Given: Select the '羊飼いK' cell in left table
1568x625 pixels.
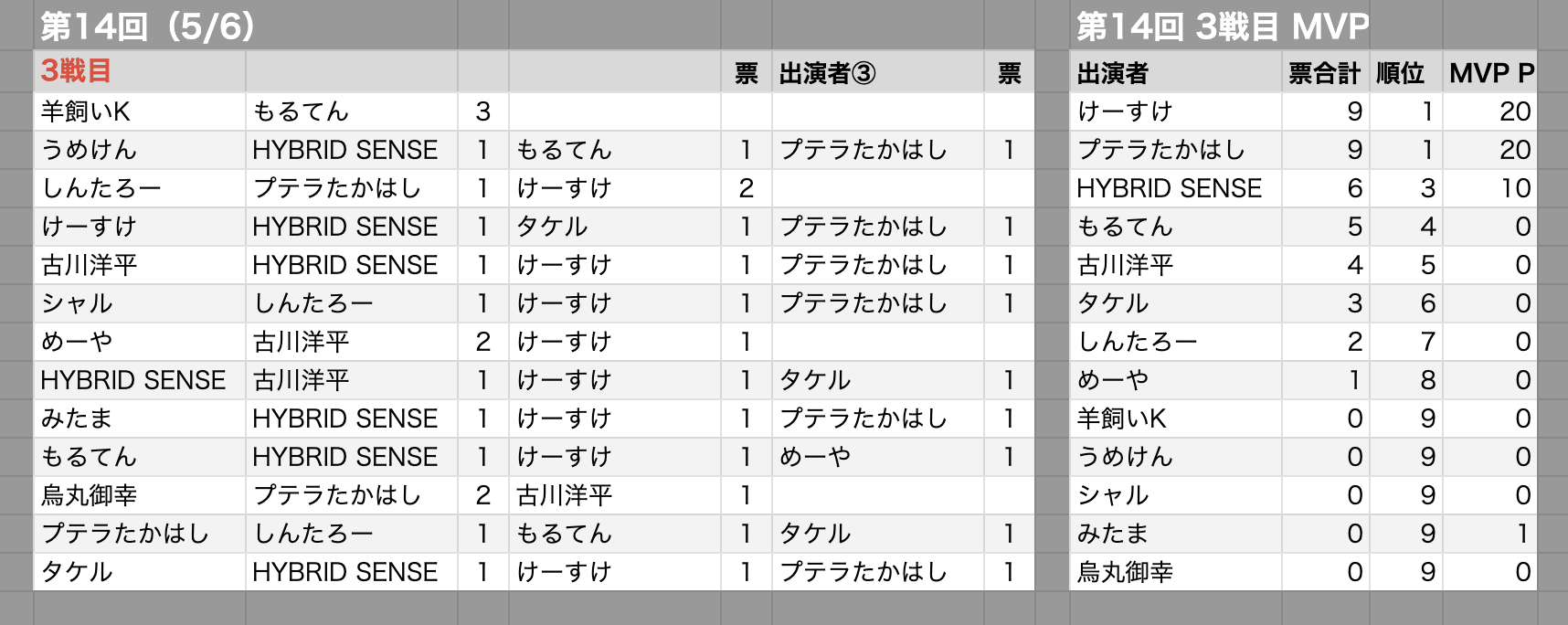Looking at the screenshot, I should click(x=86, y=111).
